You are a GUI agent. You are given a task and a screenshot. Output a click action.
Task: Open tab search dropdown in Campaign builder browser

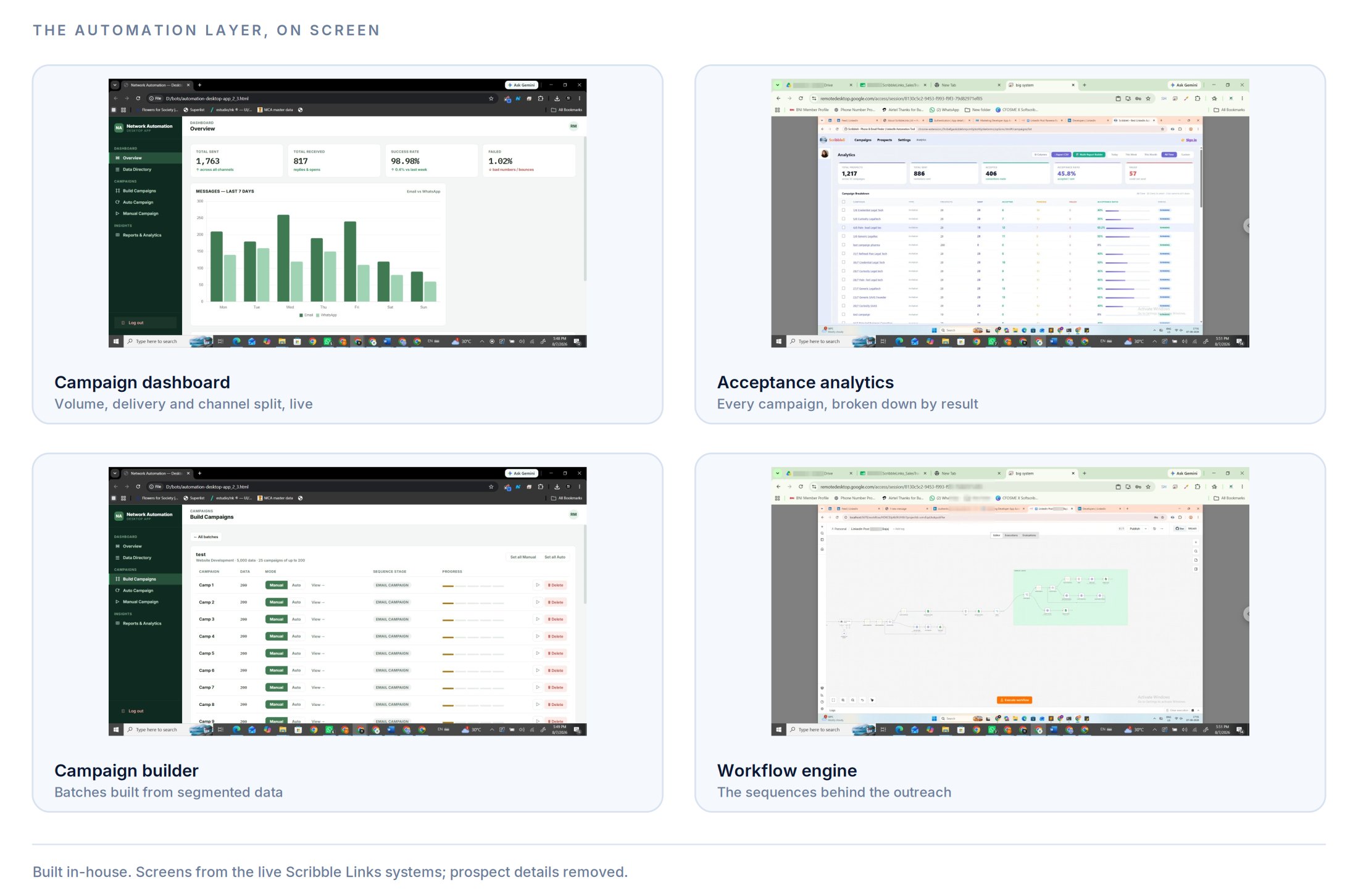(115, 473)
